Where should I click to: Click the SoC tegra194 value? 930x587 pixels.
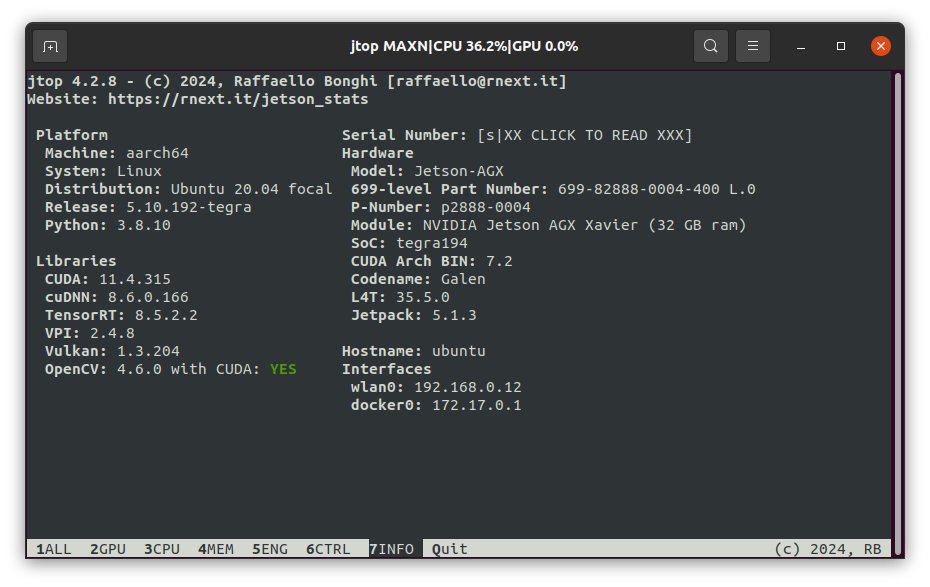point(432,243)
